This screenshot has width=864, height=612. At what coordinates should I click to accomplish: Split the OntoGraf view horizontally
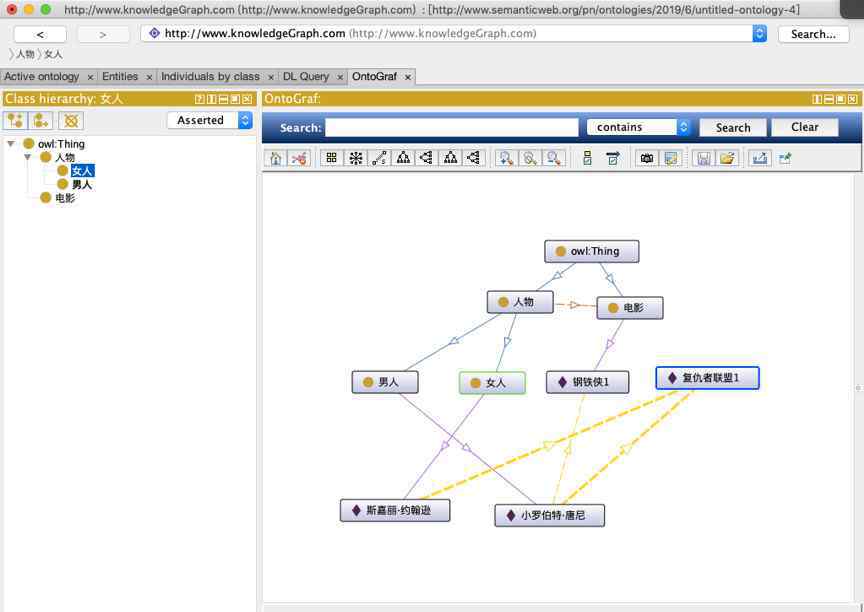829,99
